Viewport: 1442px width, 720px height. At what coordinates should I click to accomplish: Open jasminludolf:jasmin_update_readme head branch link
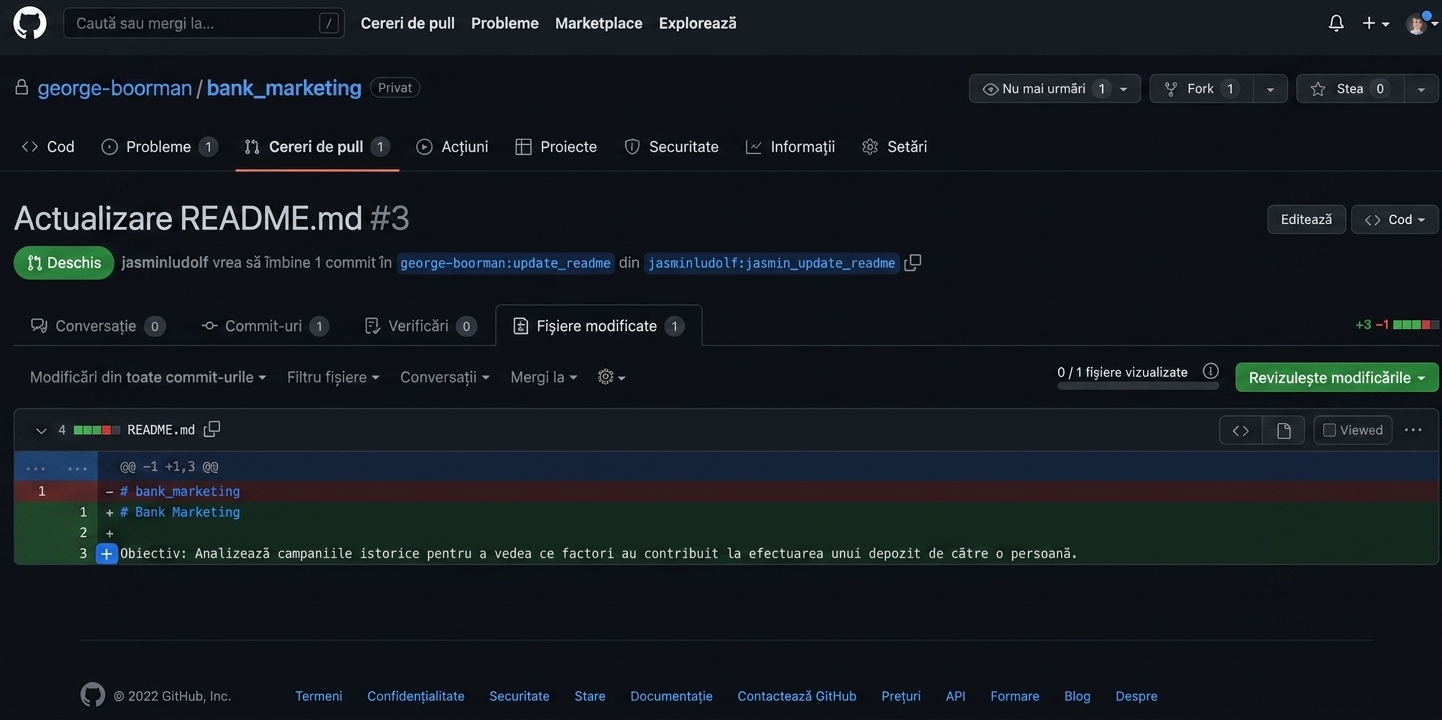pos(772,263)
